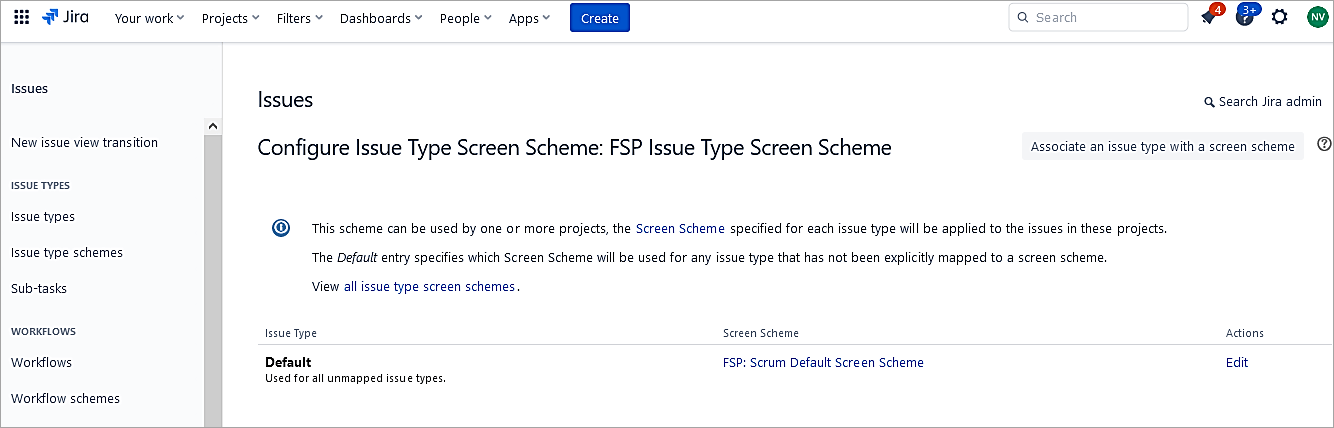Open FSP: Scrum Default Screen Scheme link
Viewport: 1334px width, 428px height.
[823, 363]
